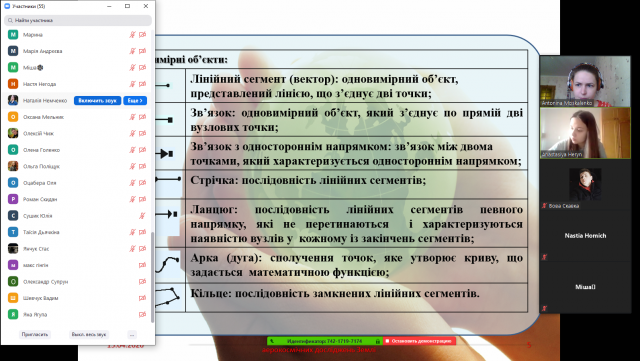Click Выкл. весь звук to mute all participants
This screenshot has height=361, width=640.
[89, 334]
